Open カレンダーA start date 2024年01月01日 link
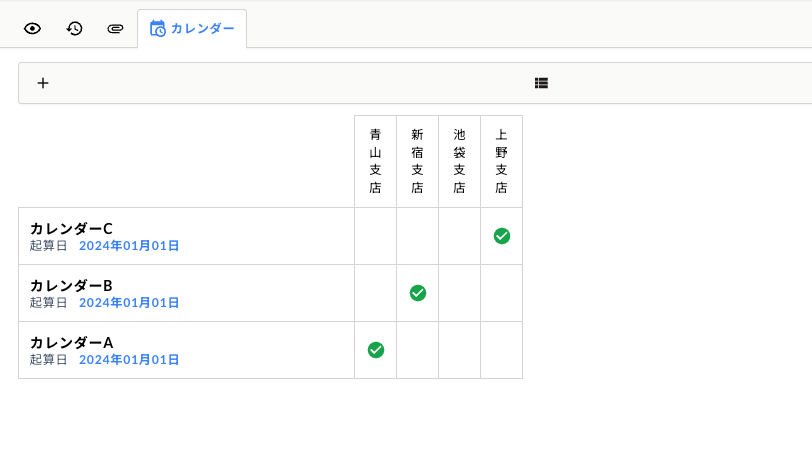The width and height of the screenshot is (812, 451). tap(129, 359)
